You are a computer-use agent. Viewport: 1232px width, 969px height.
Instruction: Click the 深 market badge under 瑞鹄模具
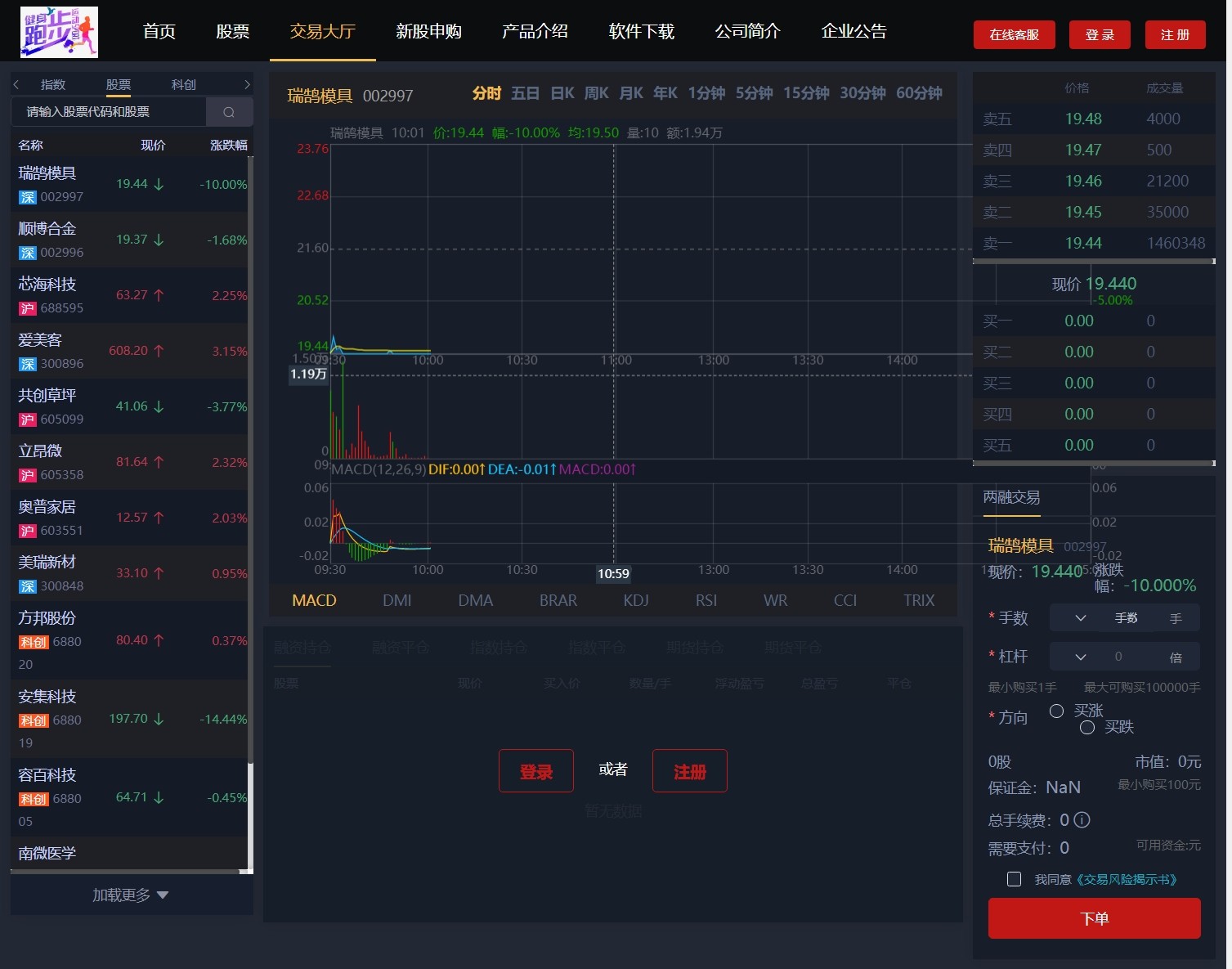(x=28, y=197)
